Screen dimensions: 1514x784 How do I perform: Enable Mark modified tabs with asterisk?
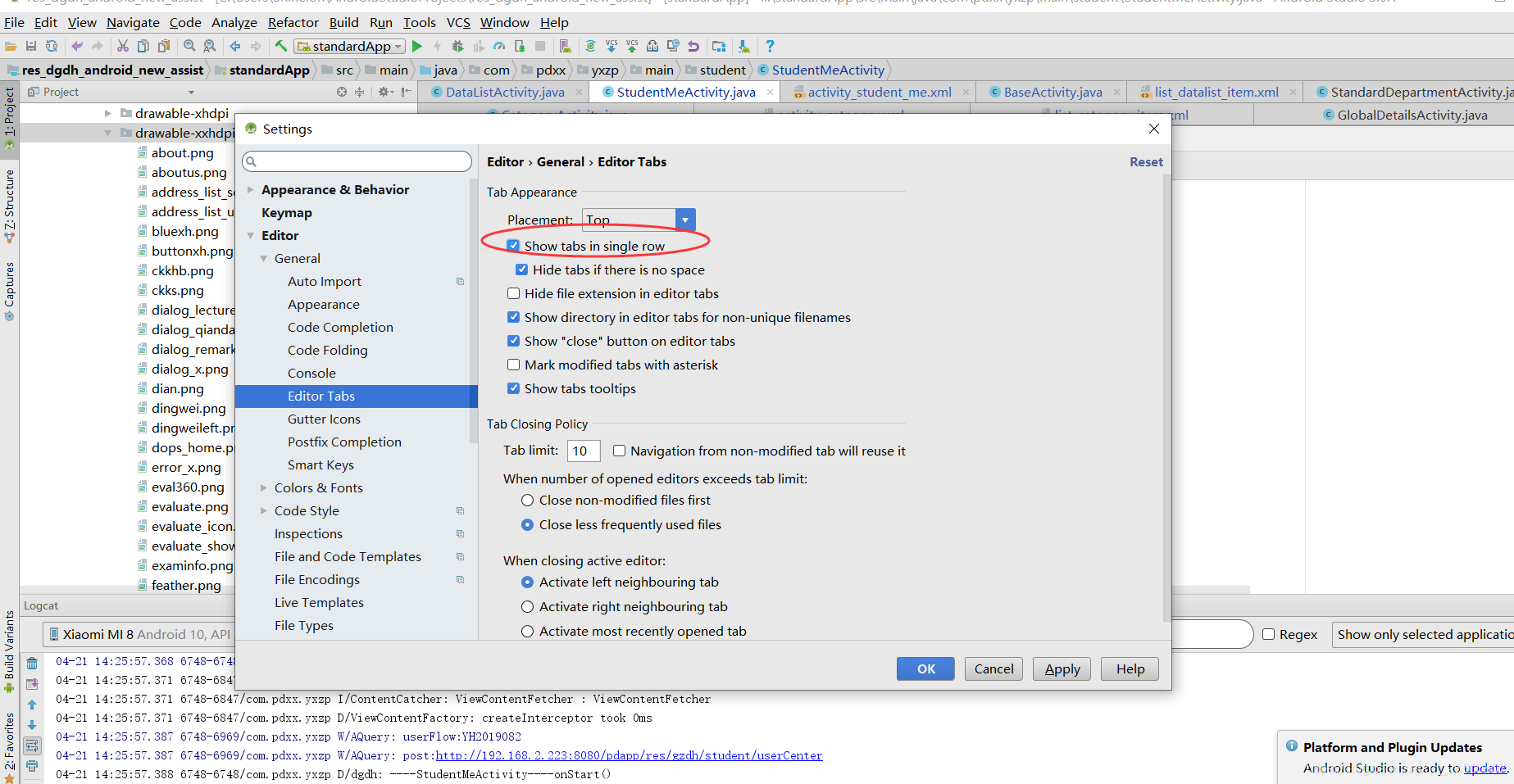(513, 365)
